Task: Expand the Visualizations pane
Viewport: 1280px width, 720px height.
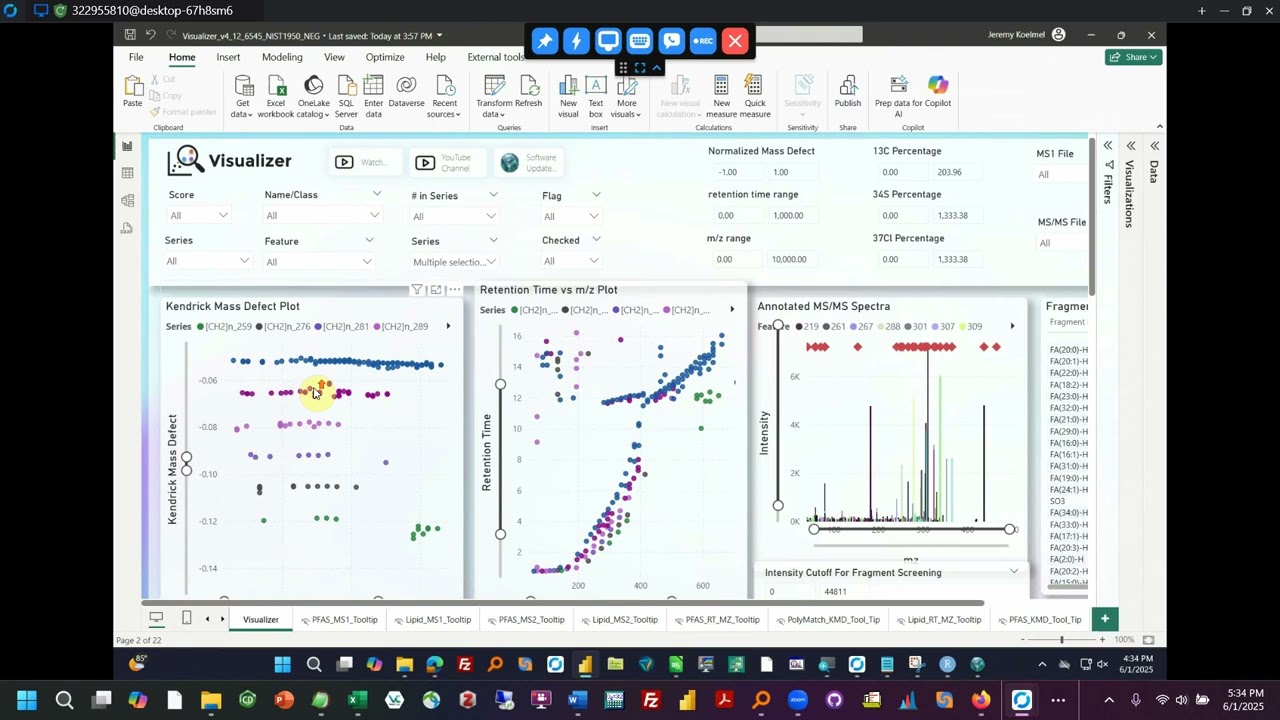Action: click(1131, 146)
